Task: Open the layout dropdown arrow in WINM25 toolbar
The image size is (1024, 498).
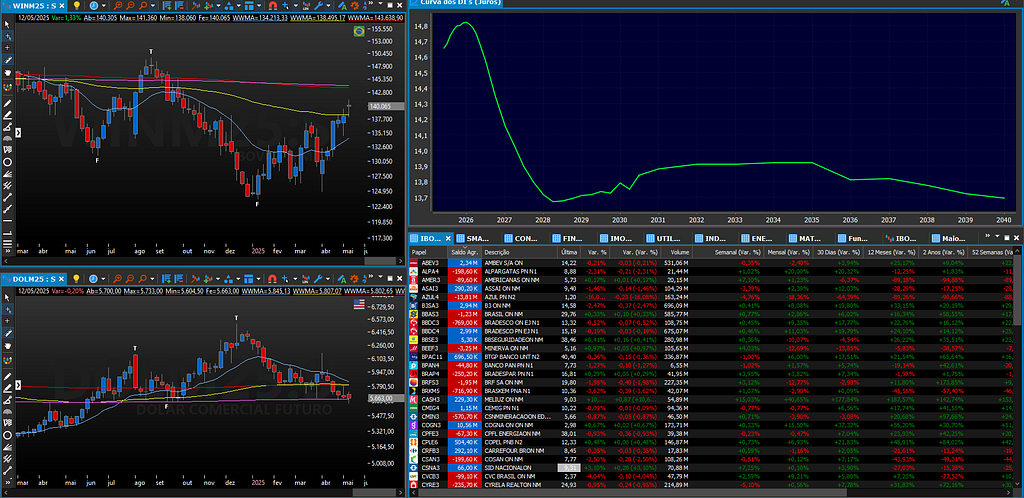Action: (259, 5)
